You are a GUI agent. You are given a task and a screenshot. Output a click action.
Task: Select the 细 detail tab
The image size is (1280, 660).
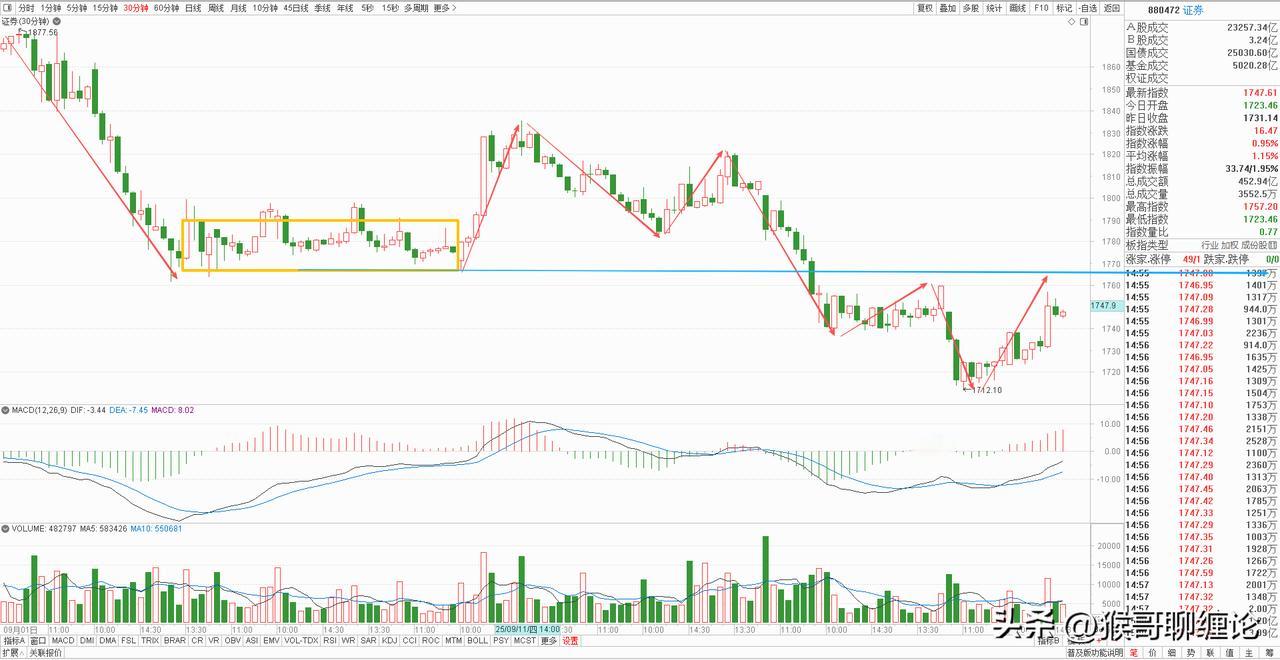click(1172, 653)
